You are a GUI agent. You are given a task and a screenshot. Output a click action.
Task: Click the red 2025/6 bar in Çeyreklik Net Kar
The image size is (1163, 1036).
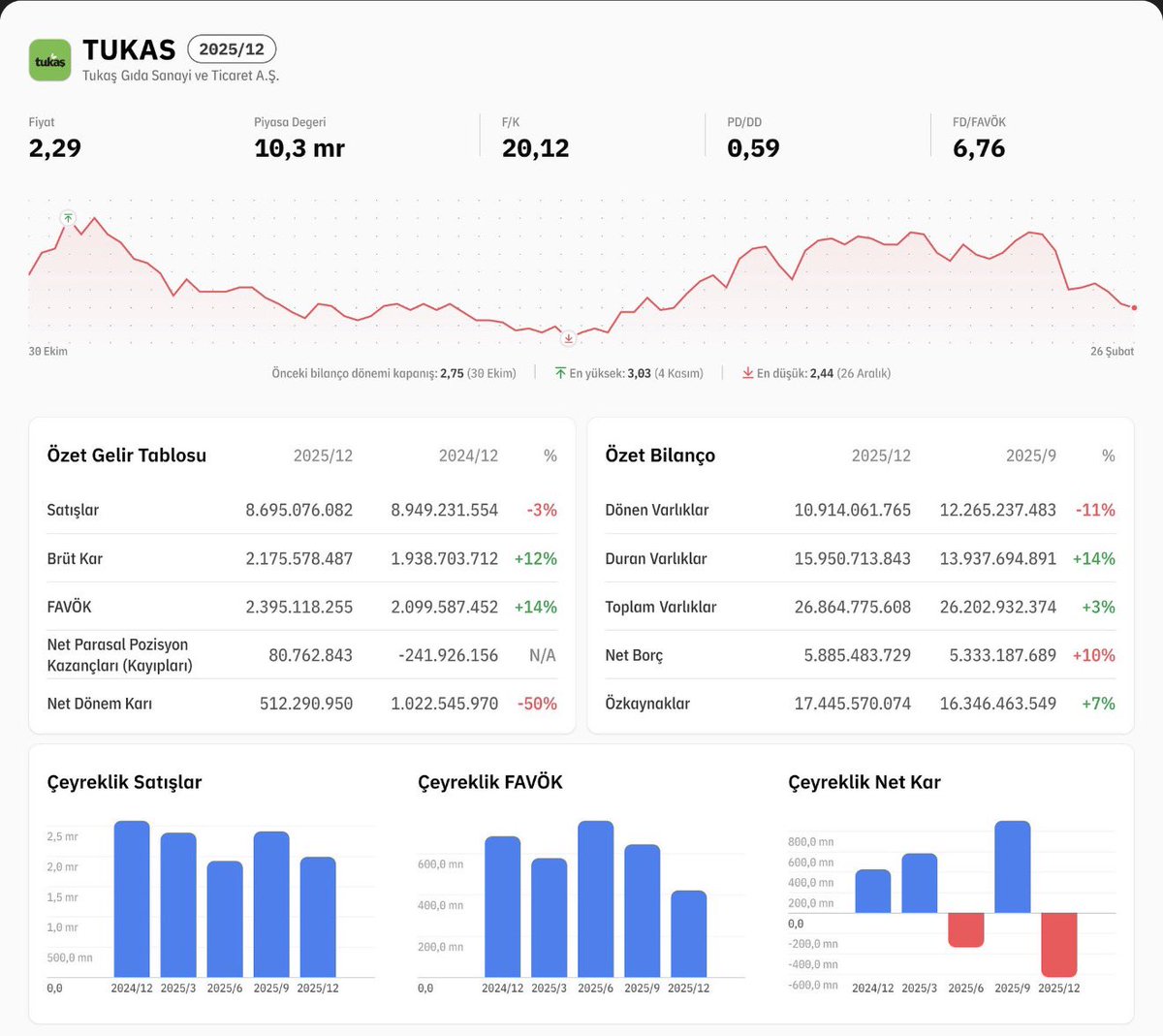click(966, 930)
